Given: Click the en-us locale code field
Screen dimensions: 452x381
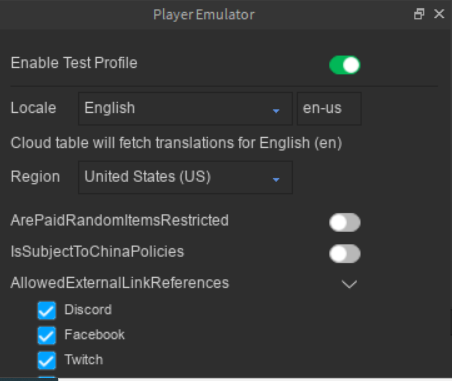Looking at the screenshot, I should pyautogui.click(x=329, y=109).
